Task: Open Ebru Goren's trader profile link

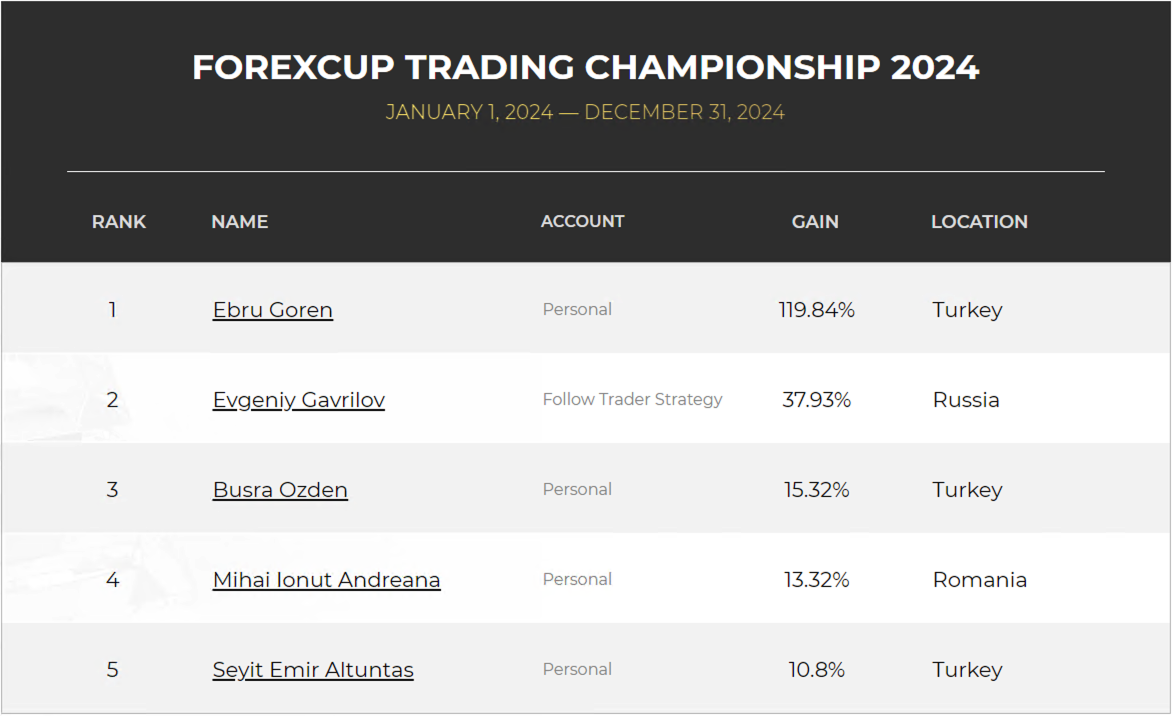Action: 272,310
